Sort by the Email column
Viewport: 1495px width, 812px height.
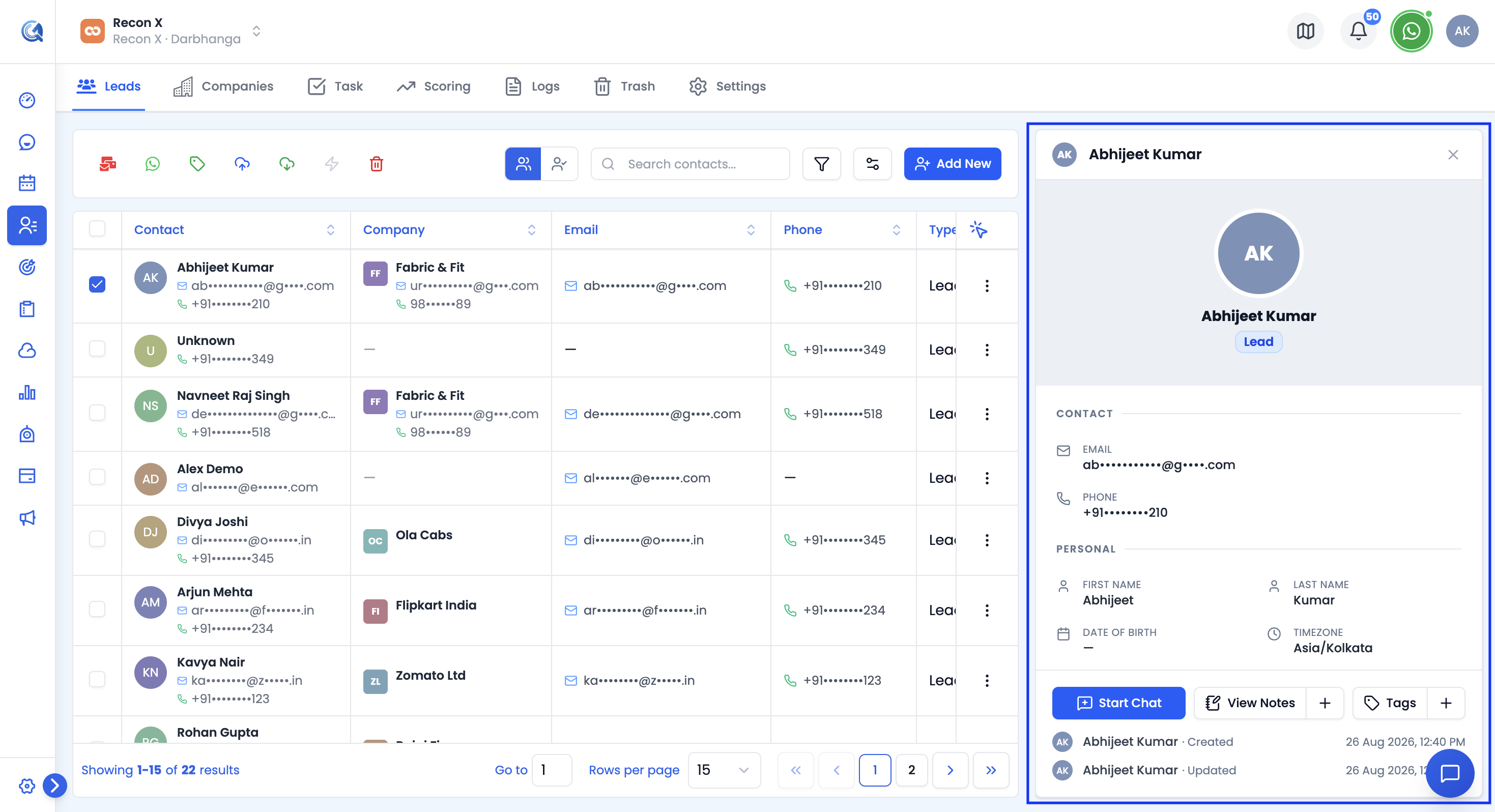[x=751, y=230]
